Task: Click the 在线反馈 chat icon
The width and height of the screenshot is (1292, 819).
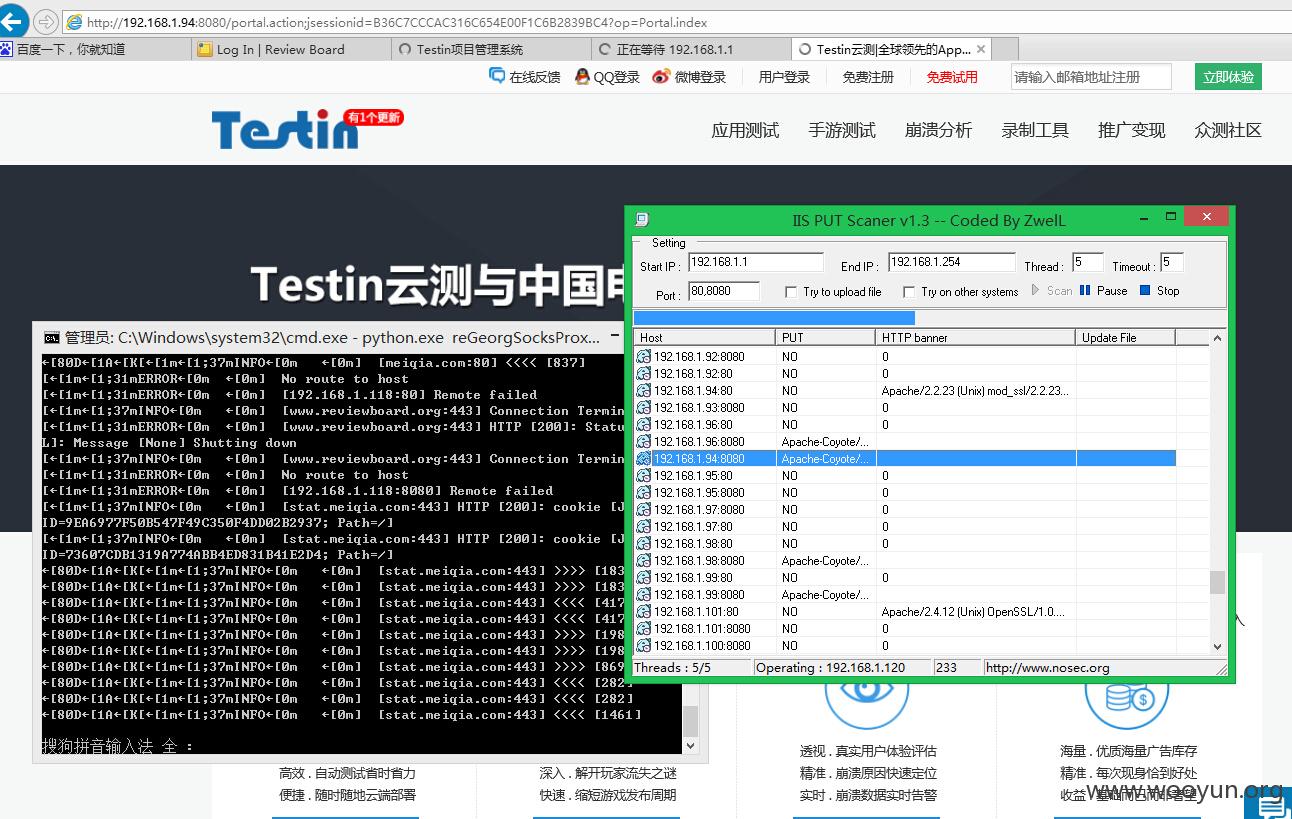Action: [497, 76]
